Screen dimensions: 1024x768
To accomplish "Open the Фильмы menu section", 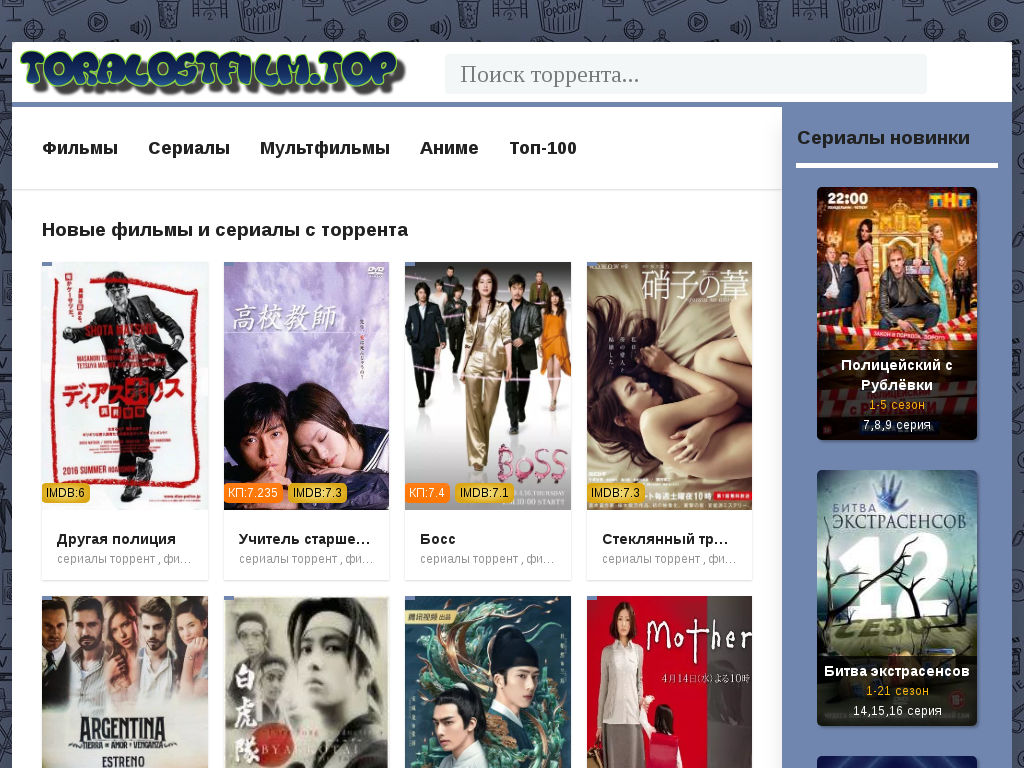I will coord(80,148).
